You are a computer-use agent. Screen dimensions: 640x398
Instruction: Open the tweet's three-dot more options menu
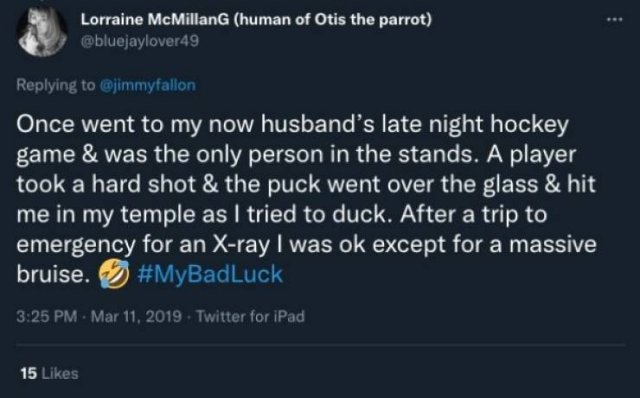(x=614, y=19)
